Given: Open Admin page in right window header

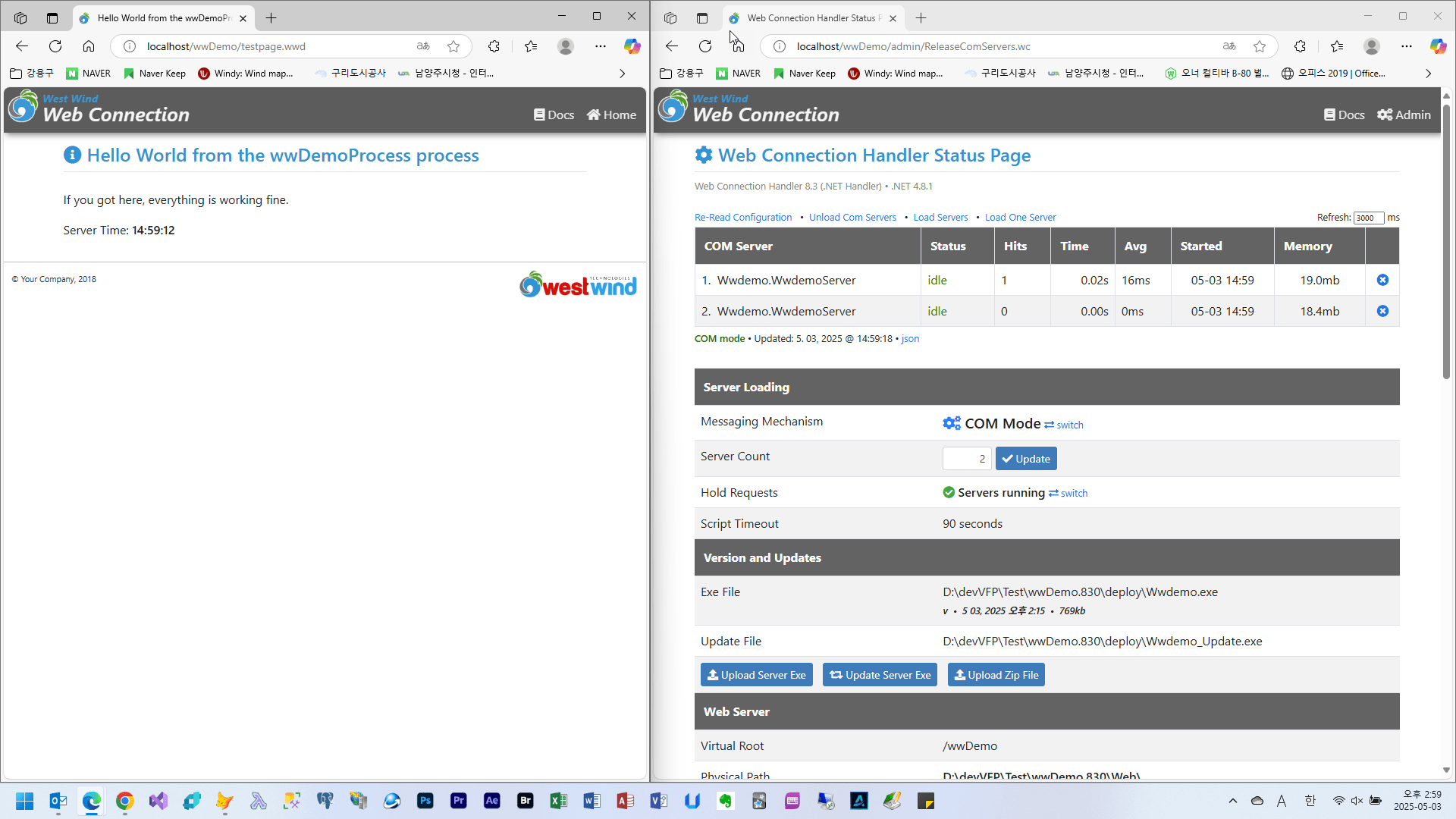Looking at the screenshot, I should [x=1404, y=115].
